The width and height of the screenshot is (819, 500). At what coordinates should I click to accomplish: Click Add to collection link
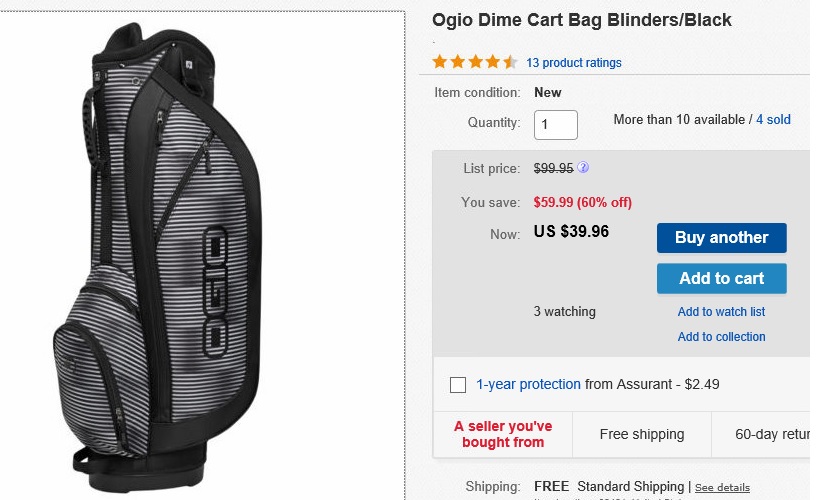pos(721,337)
